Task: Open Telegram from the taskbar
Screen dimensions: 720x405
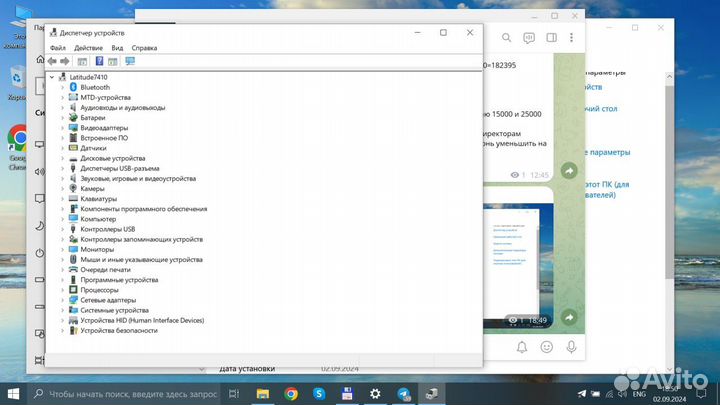Action: pyautogui.click(x=404, y=394)
